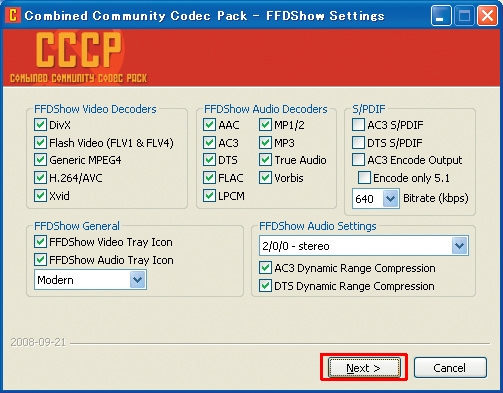This screenshot has width=503, height=393.
Task: Toggle the MP1/2 audio decoder
Action: (x=265, y=125)
